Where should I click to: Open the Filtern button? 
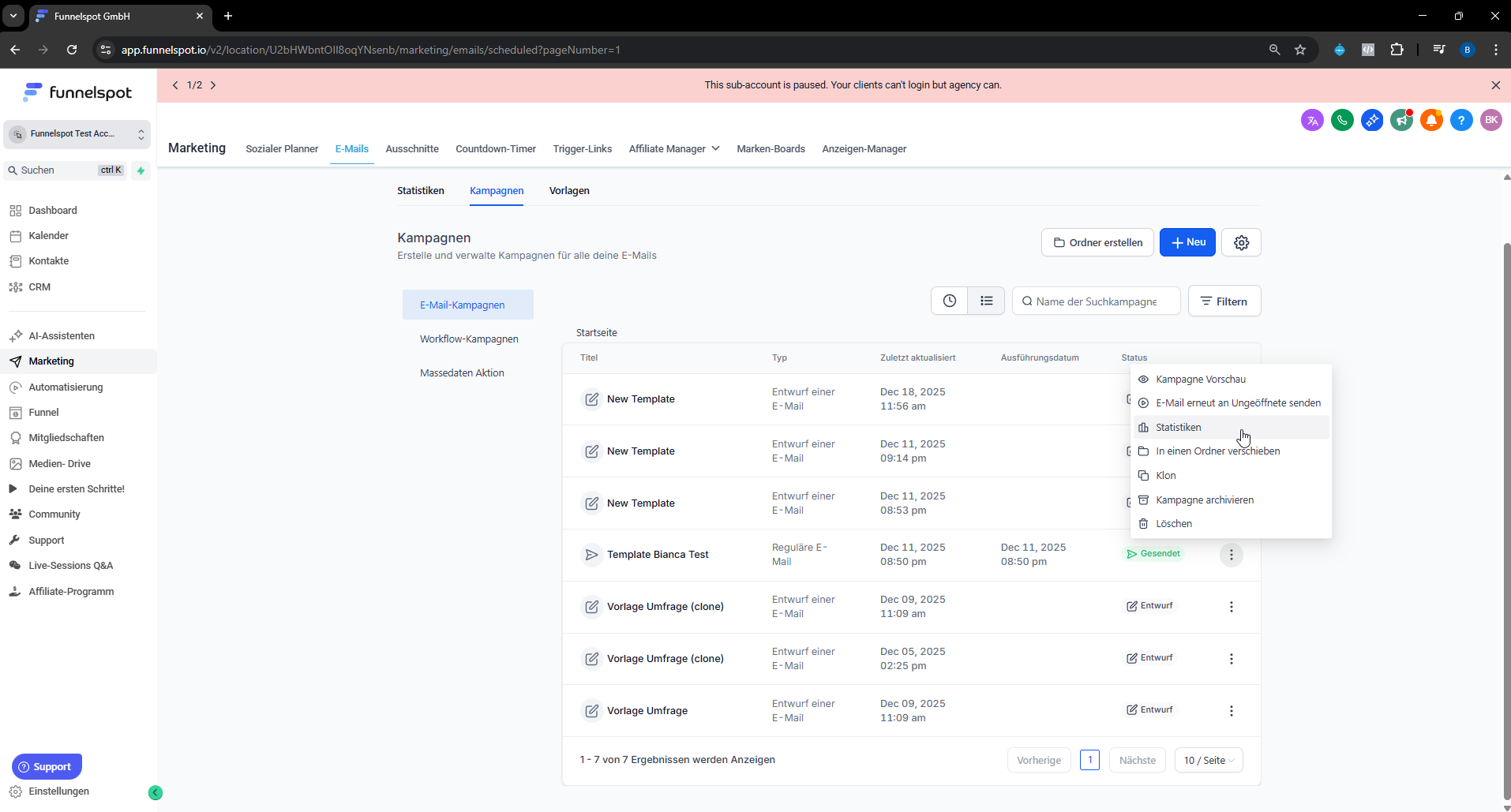point(1224,301)
